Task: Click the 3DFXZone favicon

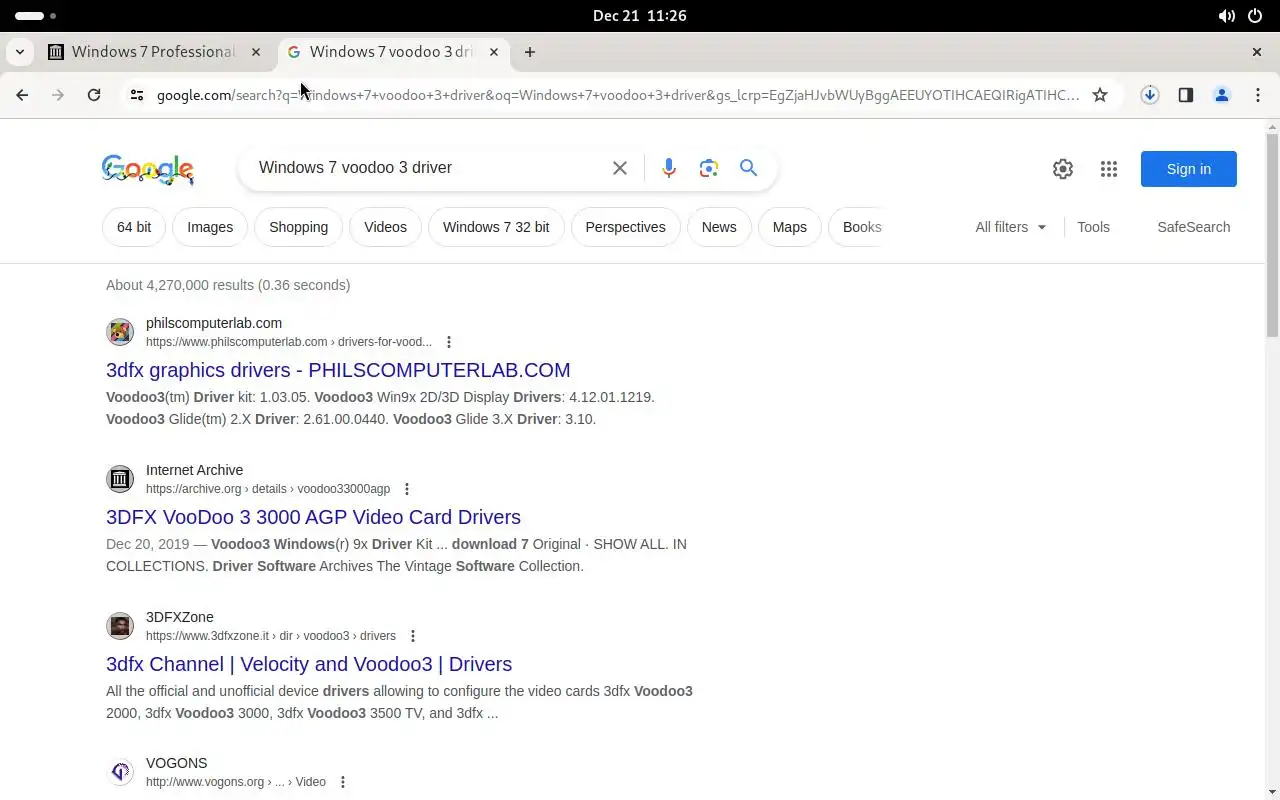Action: pyautogui.click(x=120, y=626)
